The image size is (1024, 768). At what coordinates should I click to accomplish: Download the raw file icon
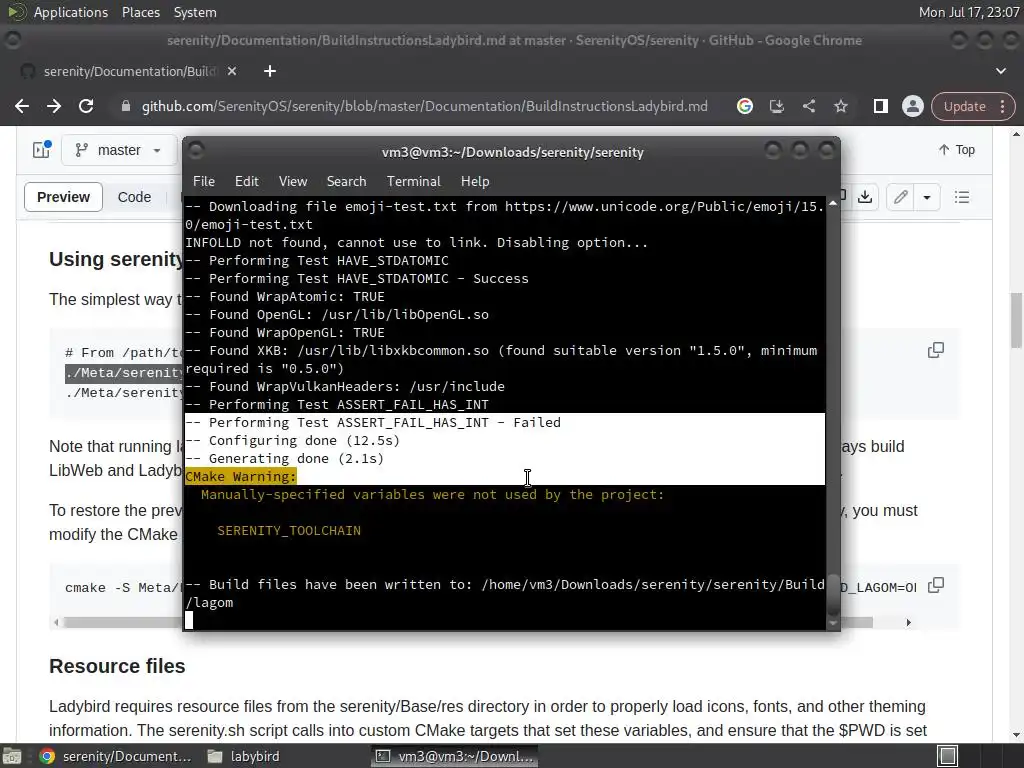865,197
